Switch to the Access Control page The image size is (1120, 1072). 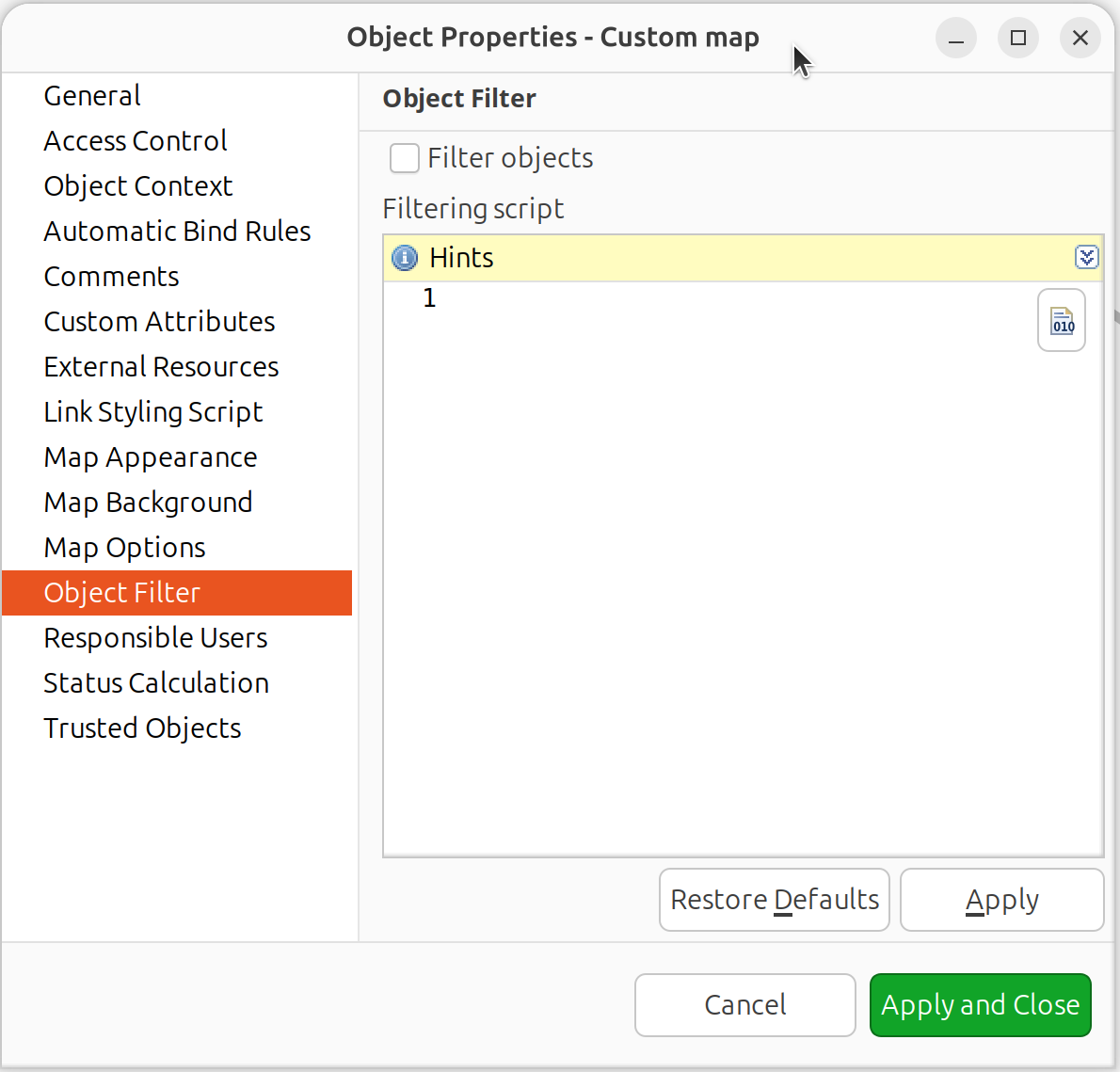click(x=135, y=140)
